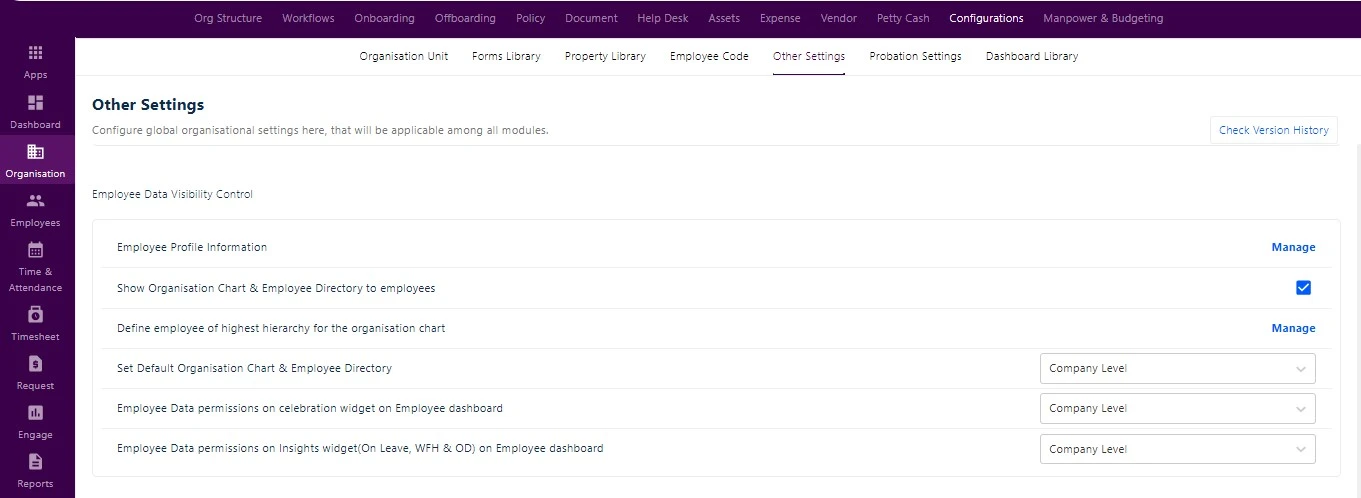Open Workflows in the top menu
The width and height of the screenshot is (1361, 498).
[308, 18]
